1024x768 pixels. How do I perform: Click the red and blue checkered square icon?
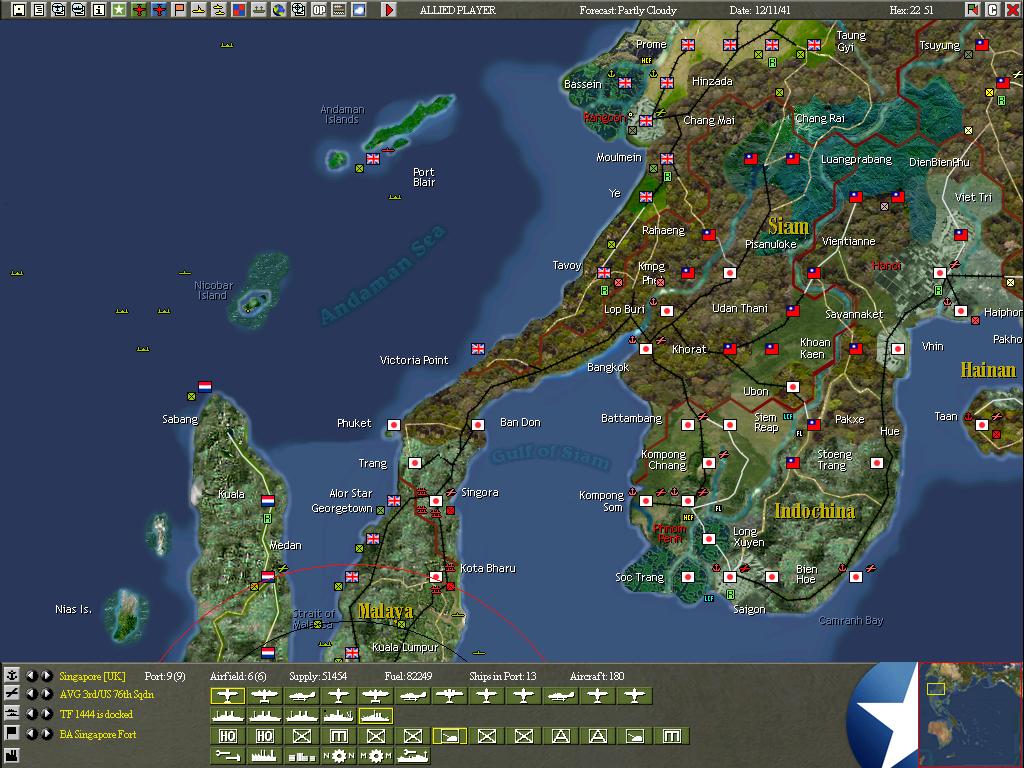(x=239, y=10)
